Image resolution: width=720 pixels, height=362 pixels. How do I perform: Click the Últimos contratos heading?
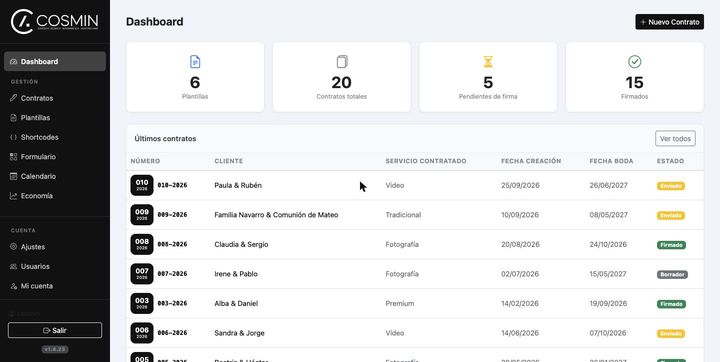coord(165,139)
